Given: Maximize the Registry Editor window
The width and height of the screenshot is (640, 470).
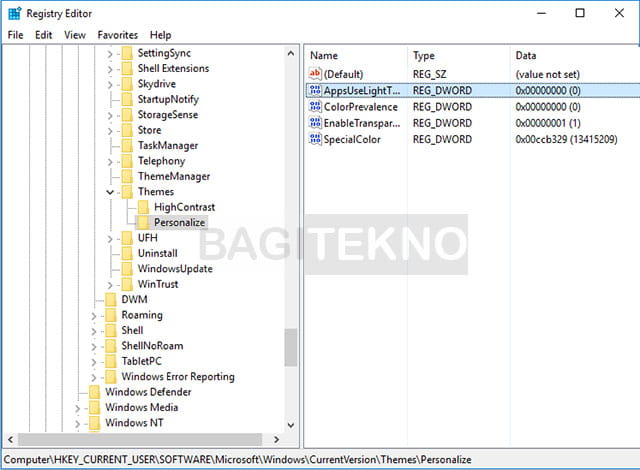Looking at the screenshot, I should pyautogui.click(x=580, y=13).
